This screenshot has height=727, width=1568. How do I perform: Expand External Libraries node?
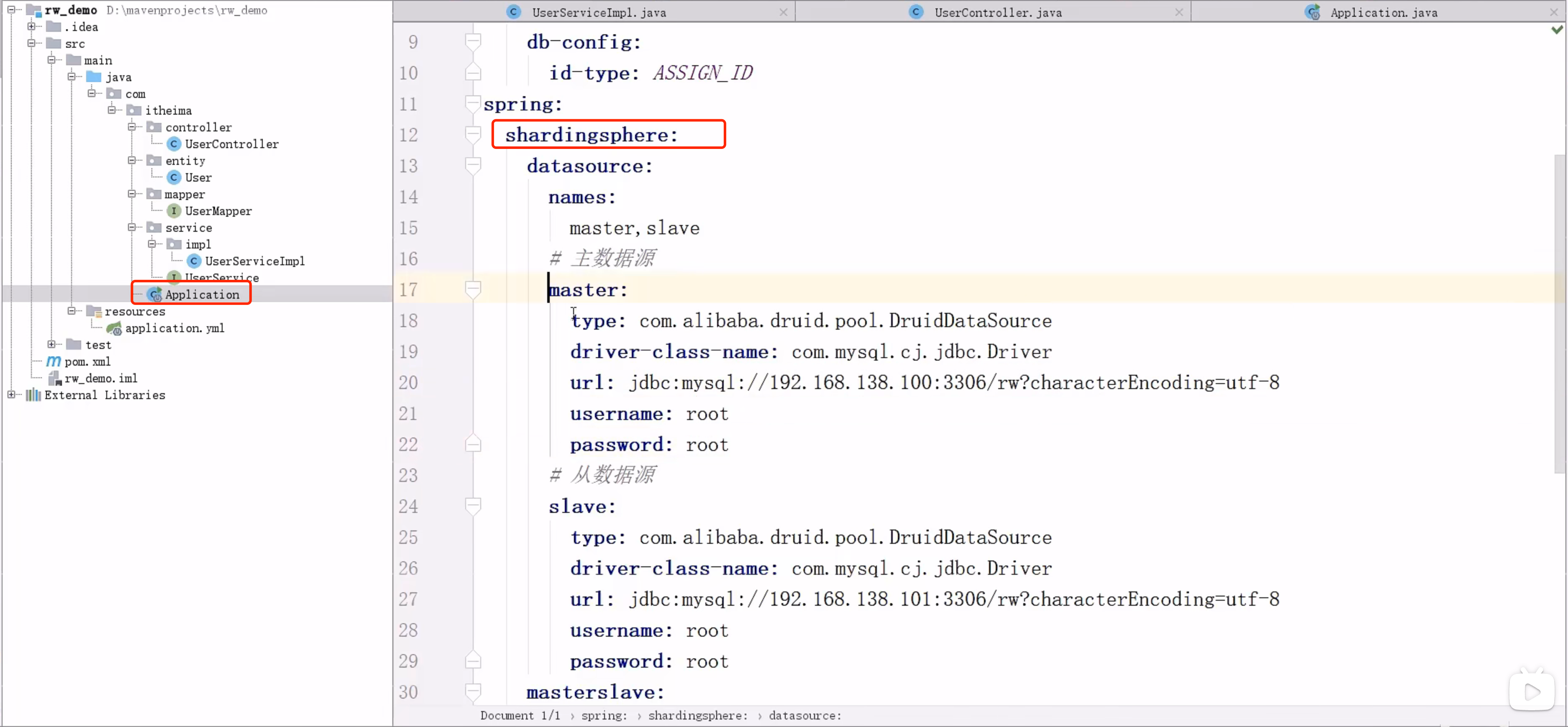pos(11,395)
